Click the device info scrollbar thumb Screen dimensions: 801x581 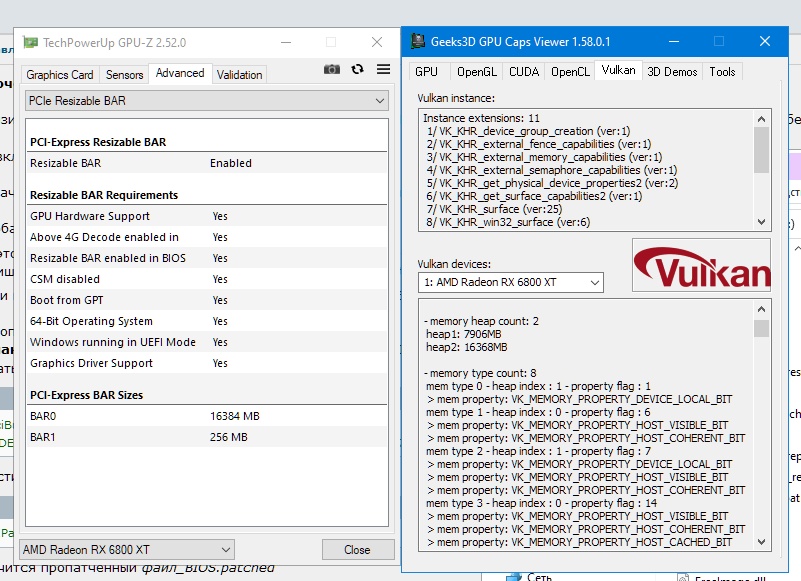tap(761, 329)
